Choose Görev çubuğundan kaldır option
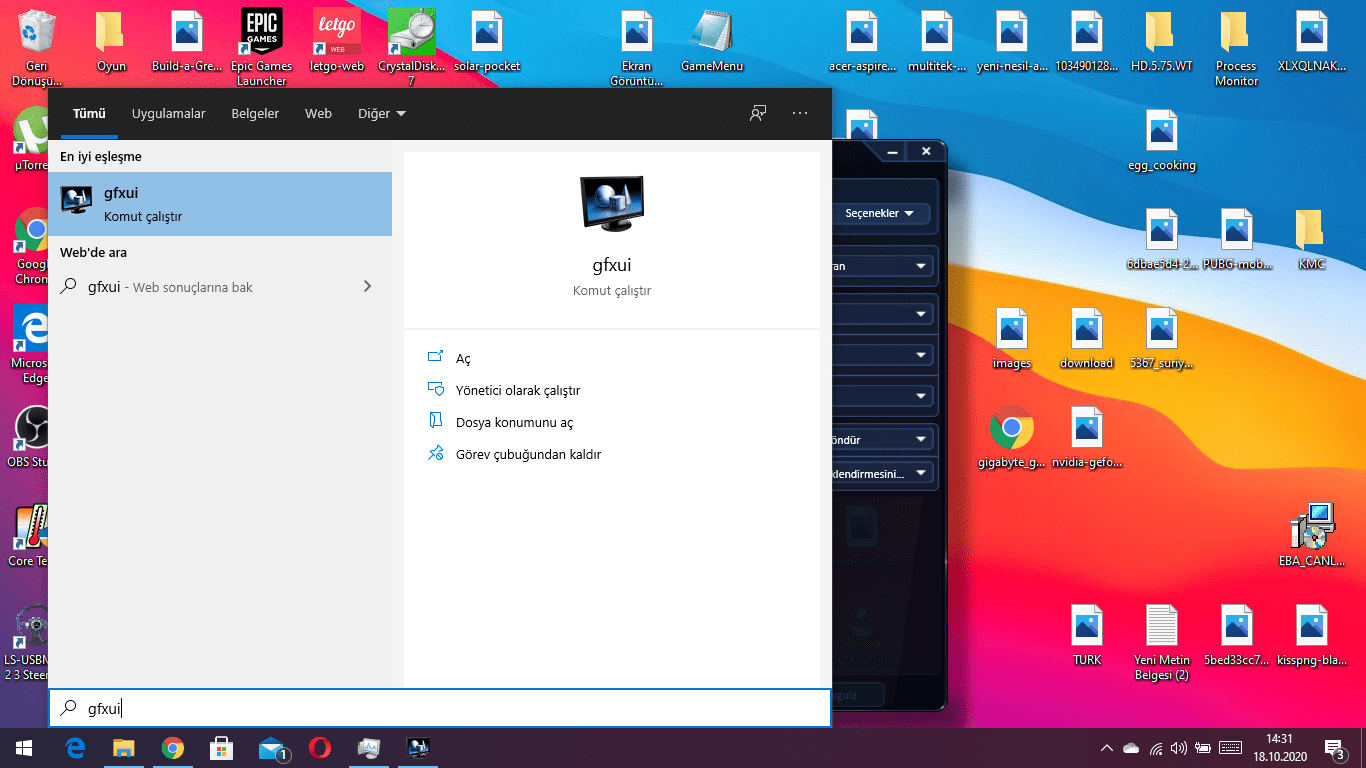 [x=528, y=454]
